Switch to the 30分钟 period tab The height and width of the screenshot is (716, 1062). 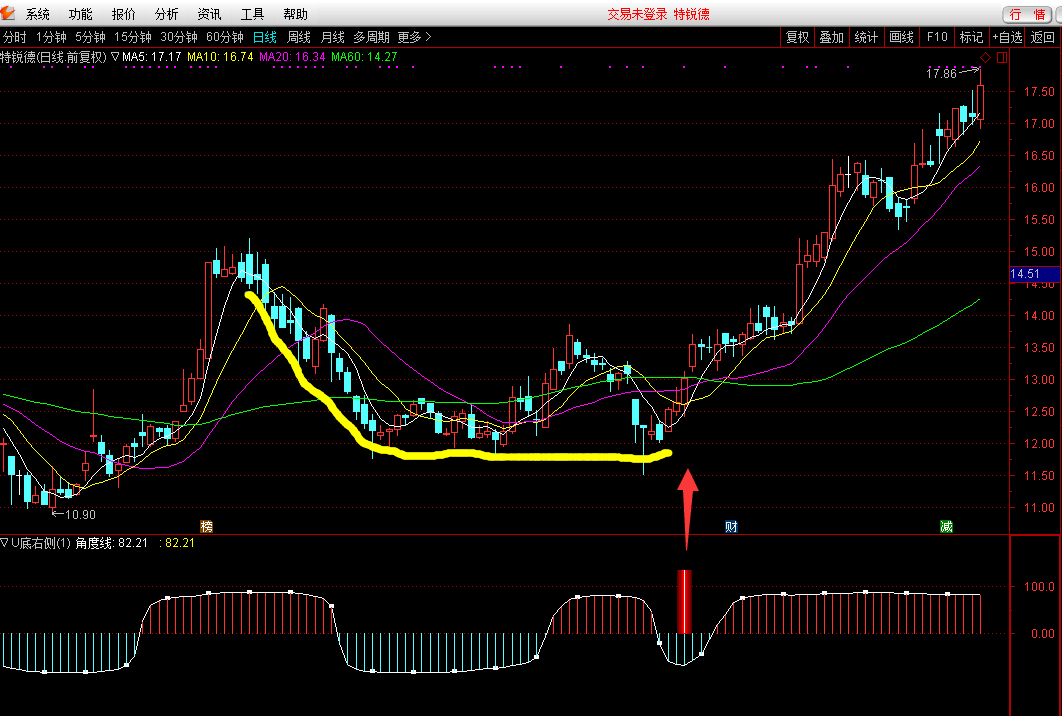click(x=179, y=37)
